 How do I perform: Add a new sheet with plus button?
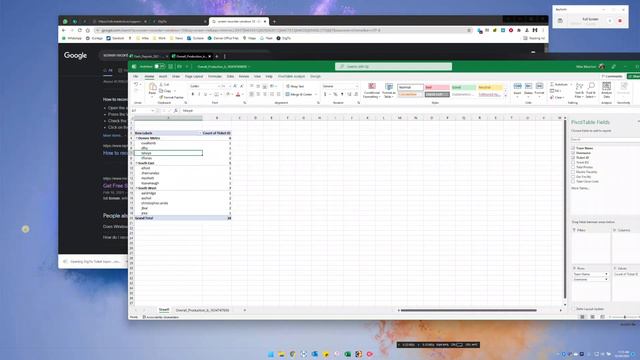(244, 310)
